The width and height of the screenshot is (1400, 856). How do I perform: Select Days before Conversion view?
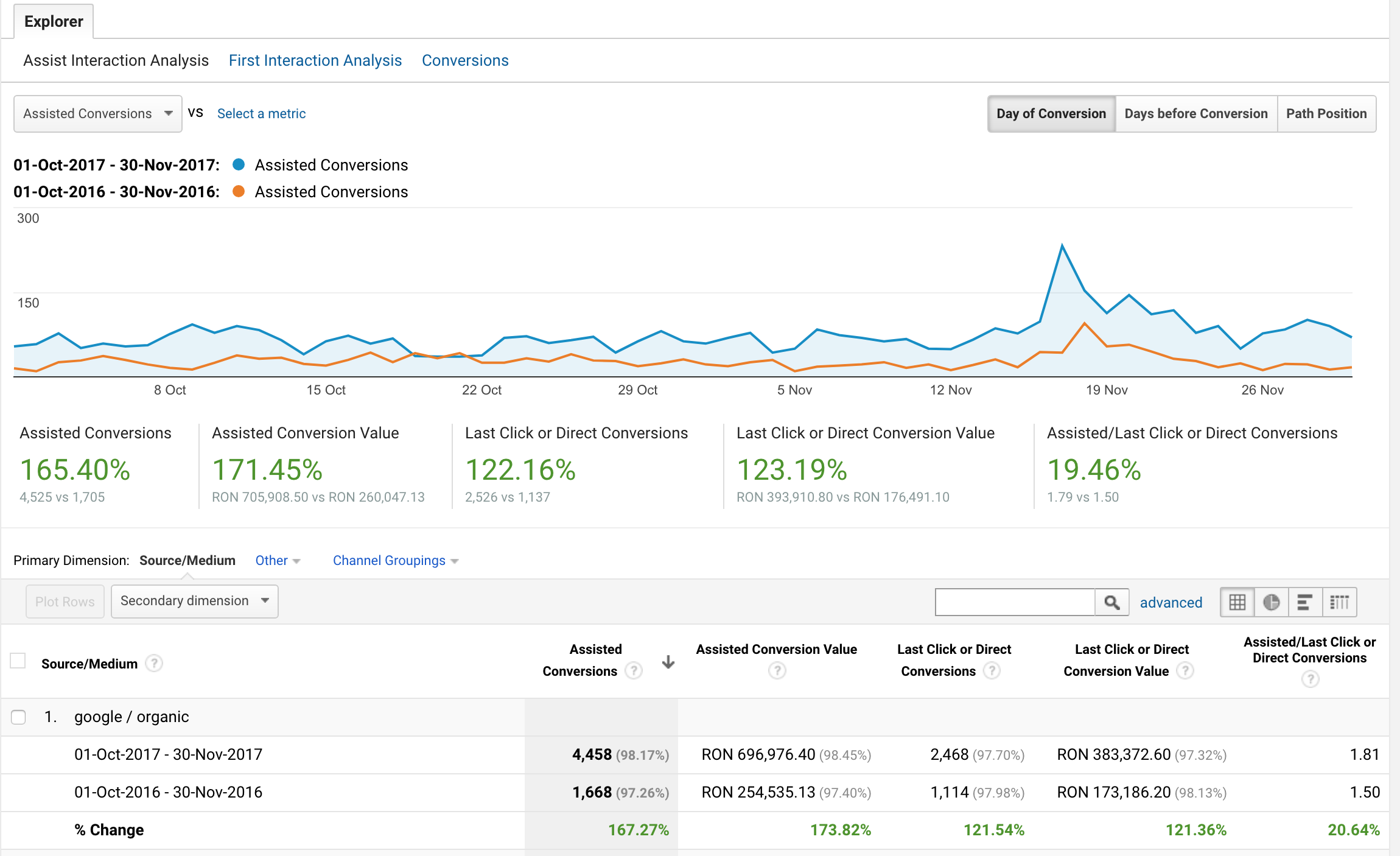coord(1196,113)
